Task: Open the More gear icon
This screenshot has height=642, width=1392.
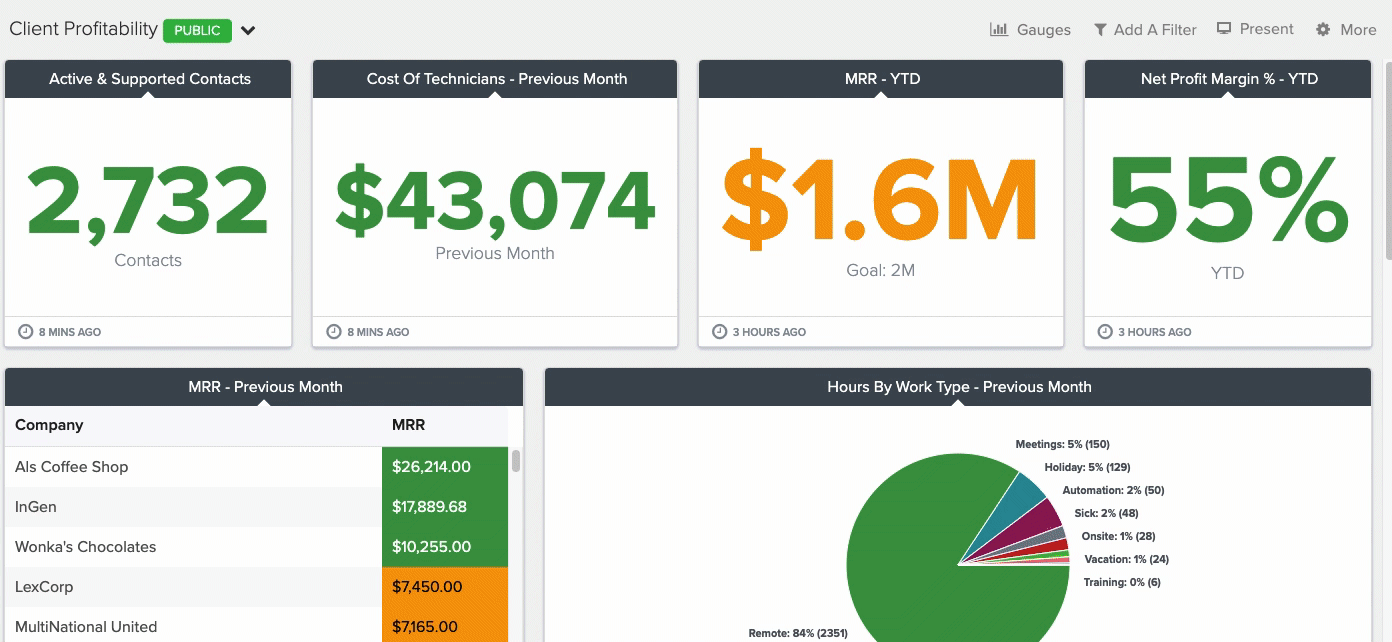Action: (1323, 30)
